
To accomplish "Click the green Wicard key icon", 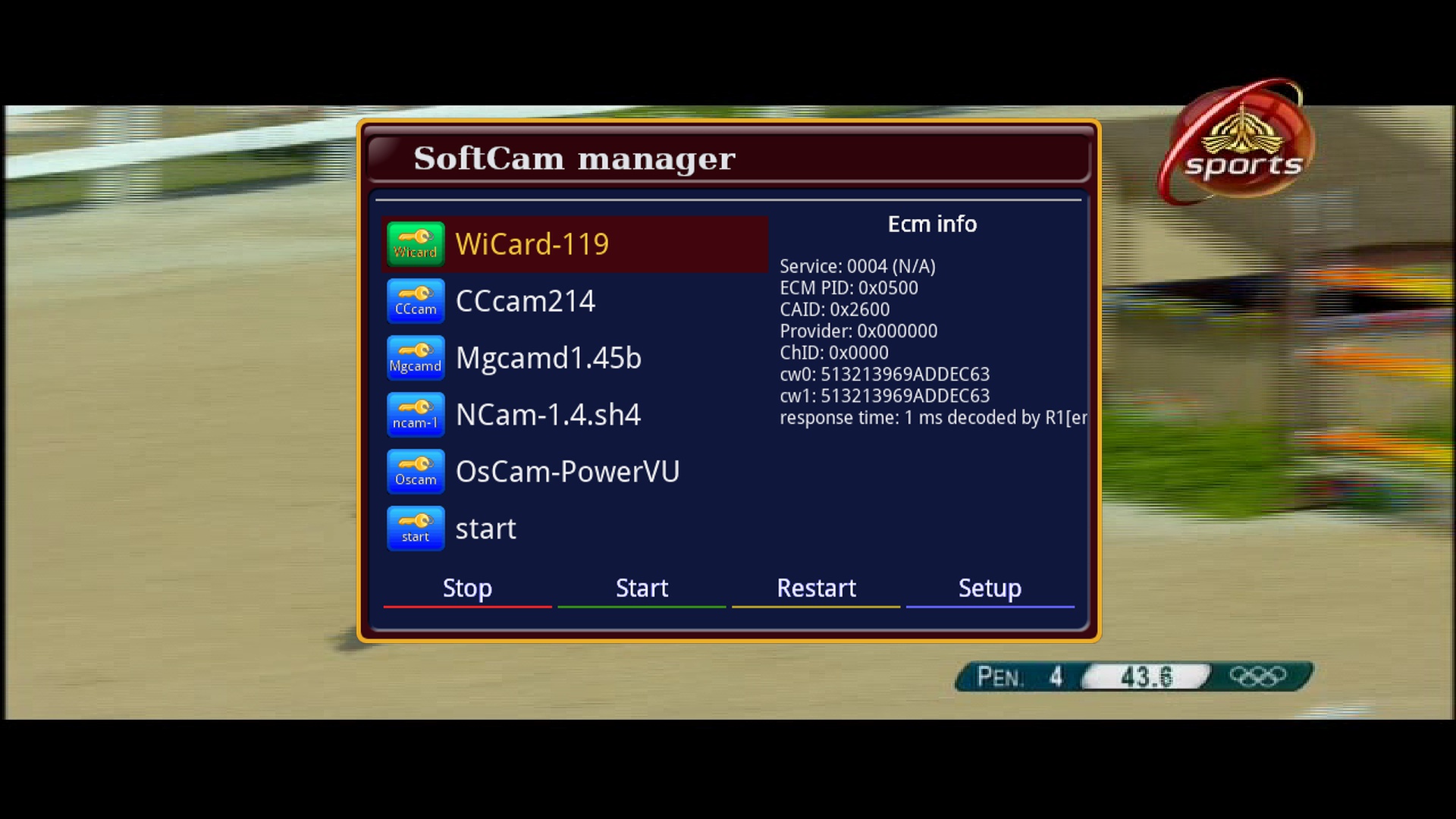I will [x=416, y=244].
